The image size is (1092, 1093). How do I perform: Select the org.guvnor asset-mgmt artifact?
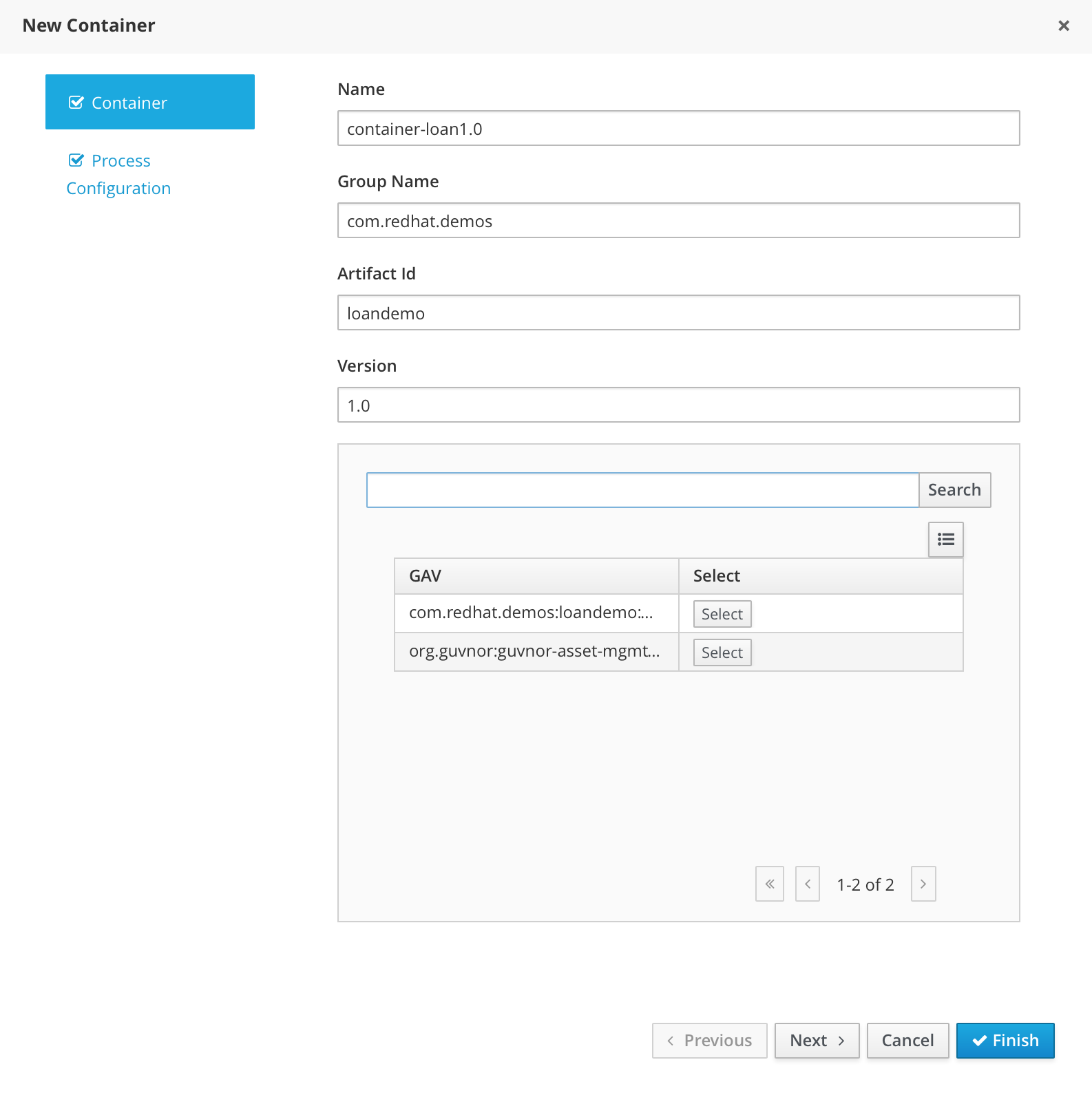tap(722, 652)
